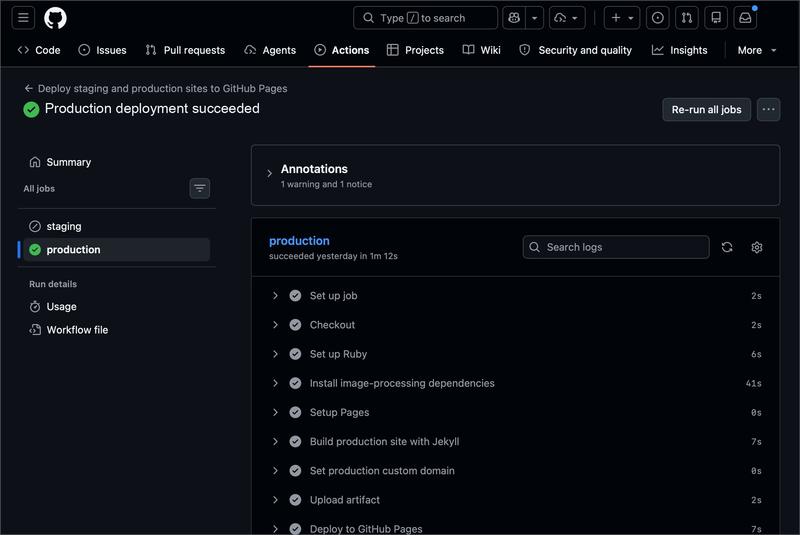Click the Set up job success icon
Image resolution: width=800 pixels, height=535 pixels.
click(x=295, y=296)
